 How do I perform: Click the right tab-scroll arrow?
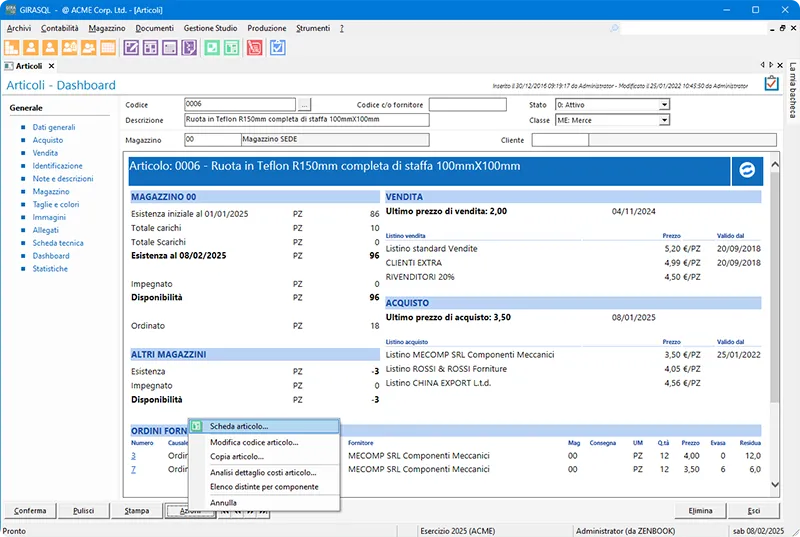pos(771,65)
